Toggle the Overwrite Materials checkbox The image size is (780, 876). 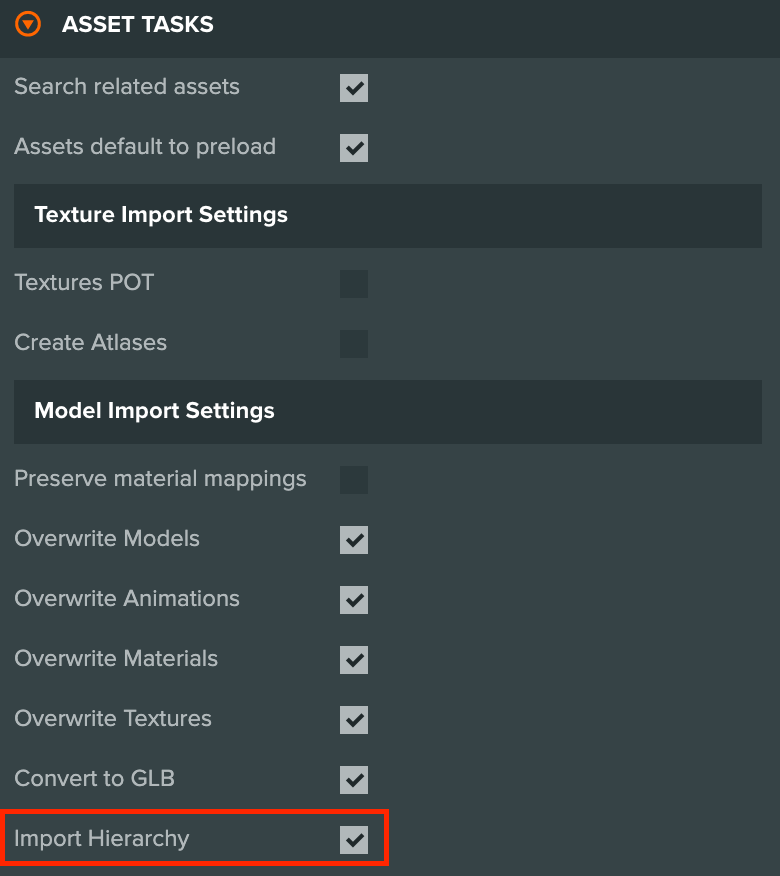(x=354, y=660)
